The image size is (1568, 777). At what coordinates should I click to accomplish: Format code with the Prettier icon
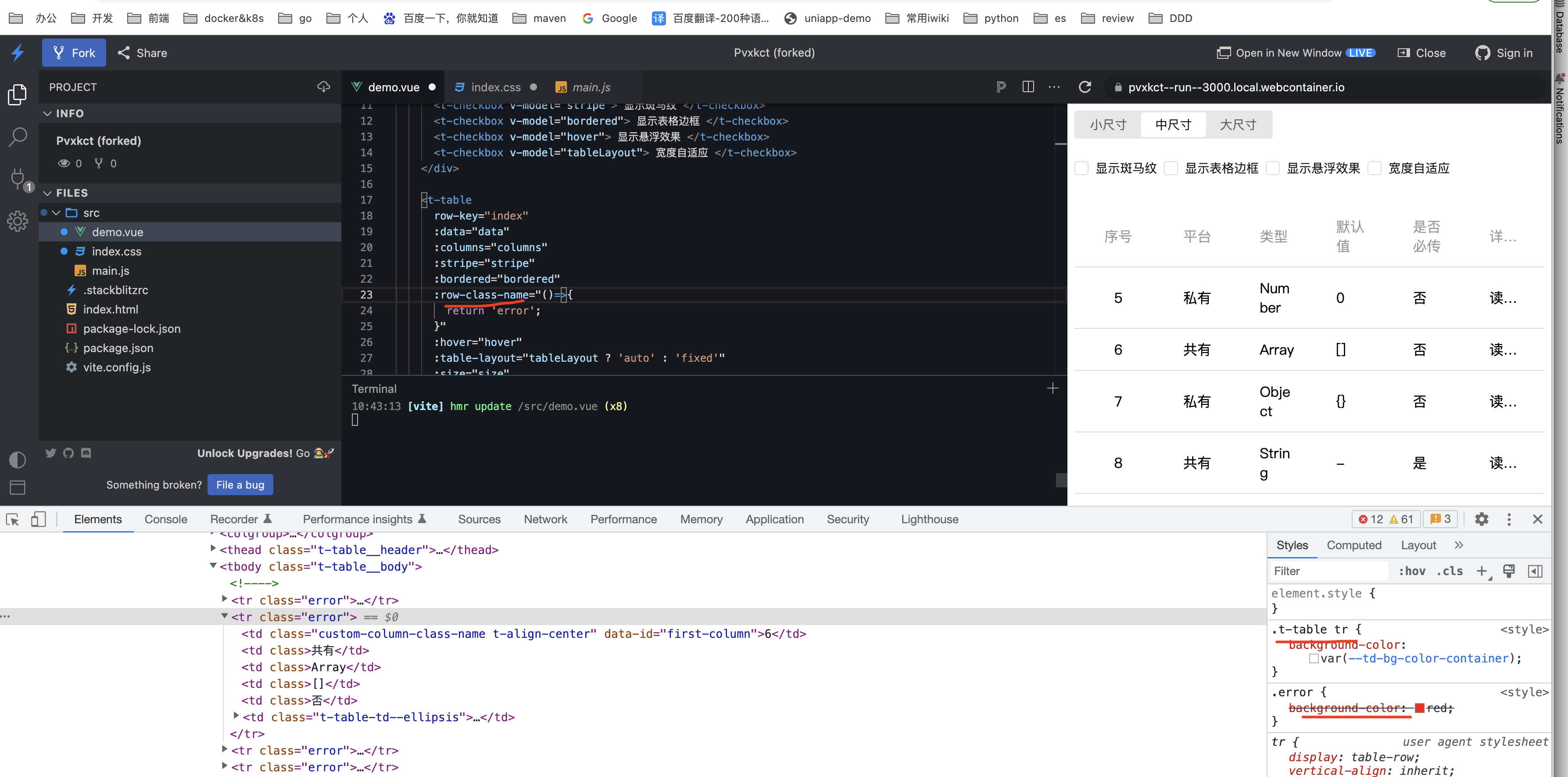coord(1001,87)
